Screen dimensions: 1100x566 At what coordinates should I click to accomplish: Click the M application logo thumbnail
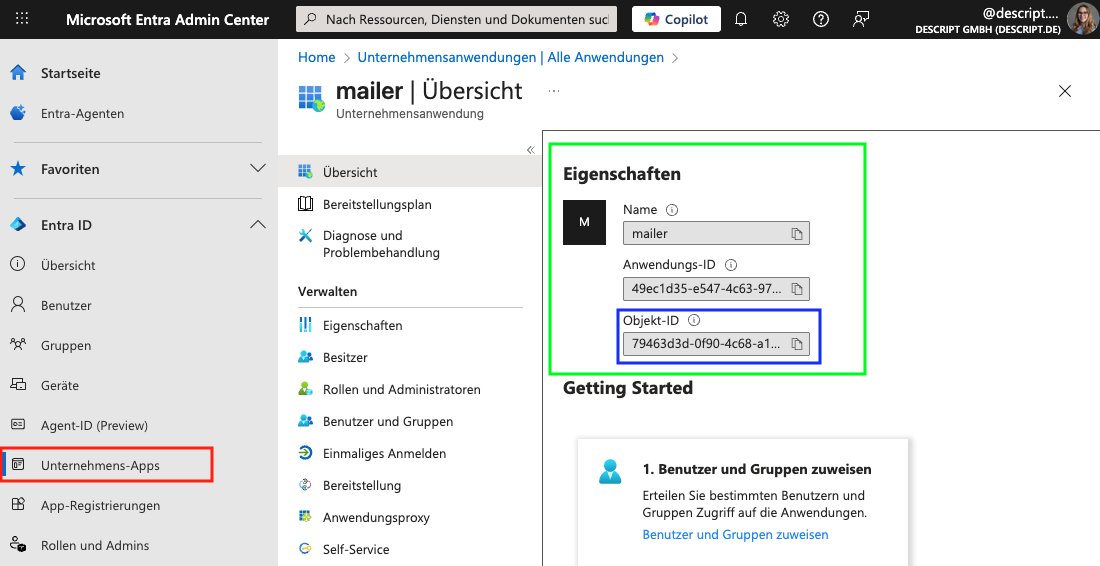point(584,222)
